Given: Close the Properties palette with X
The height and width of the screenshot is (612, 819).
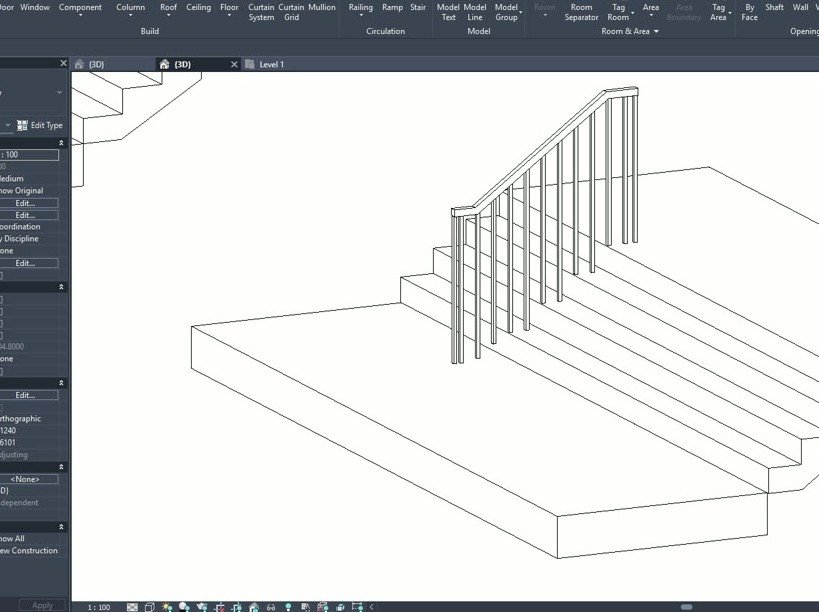Looking at the screenshot, I should pyautogui.click(x=63, y=63).
